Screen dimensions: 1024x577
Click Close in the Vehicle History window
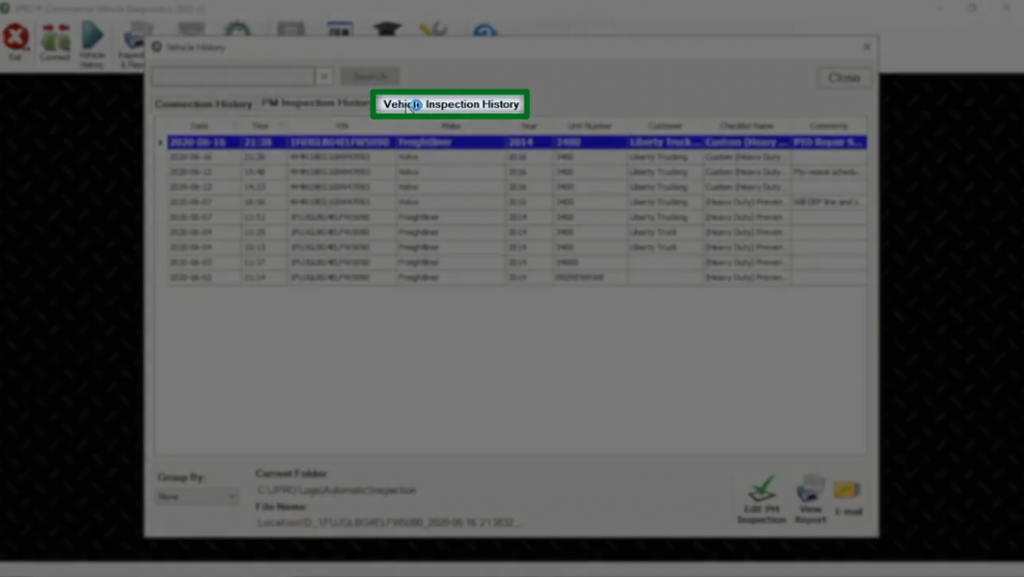point(843,77)
